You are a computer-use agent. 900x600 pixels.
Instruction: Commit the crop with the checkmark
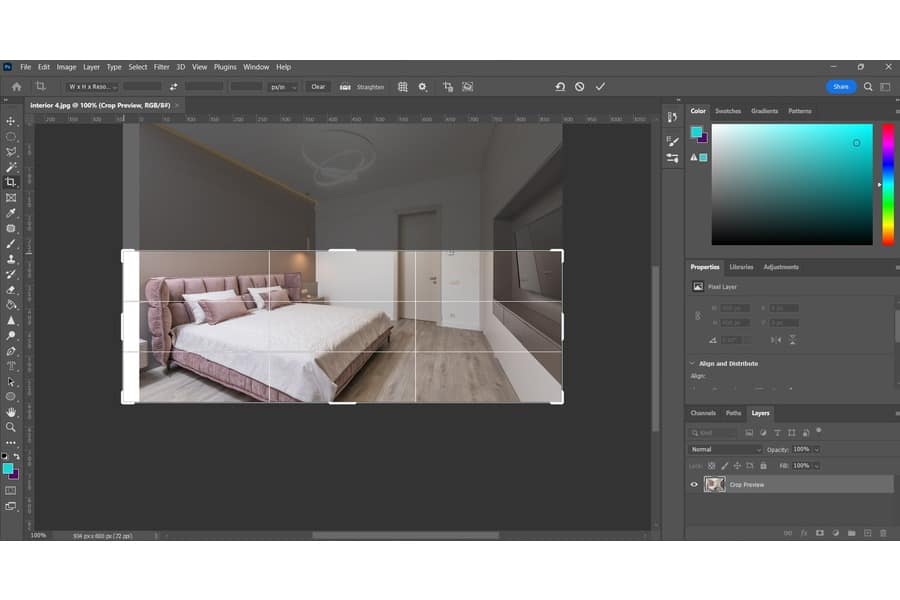pyautogui.click(x=600, y=87)
